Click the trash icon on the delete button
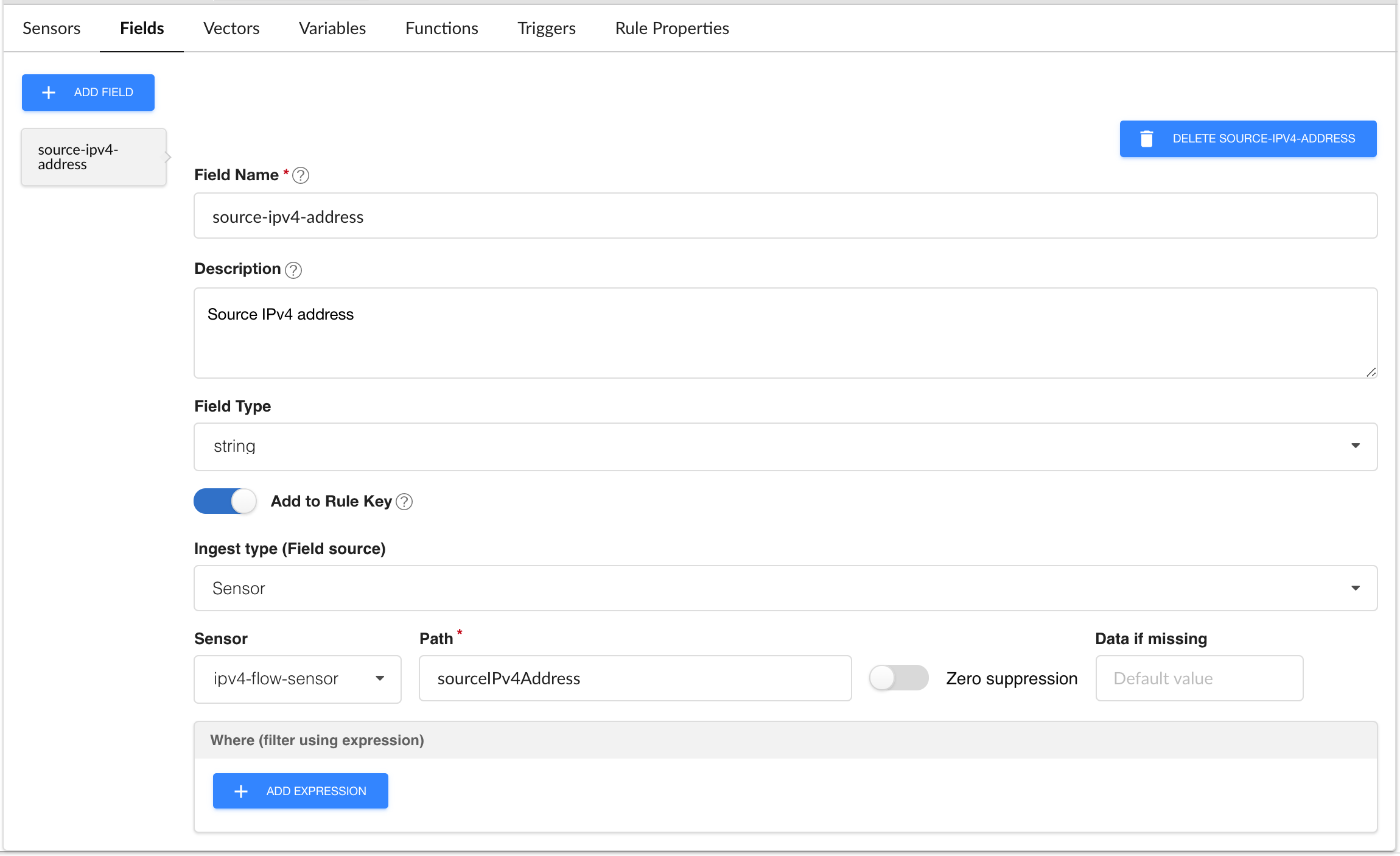 coord(1146,139)
